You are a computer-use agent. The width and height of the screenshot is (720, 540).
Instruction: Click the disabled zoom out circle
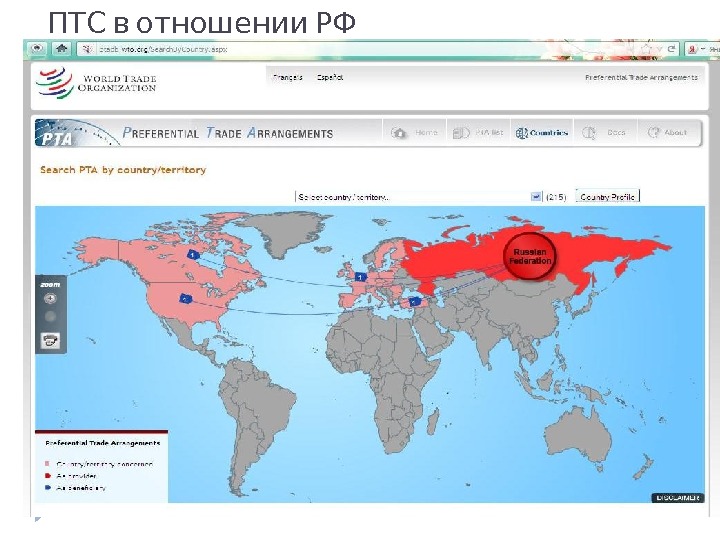tap(50, 316)
